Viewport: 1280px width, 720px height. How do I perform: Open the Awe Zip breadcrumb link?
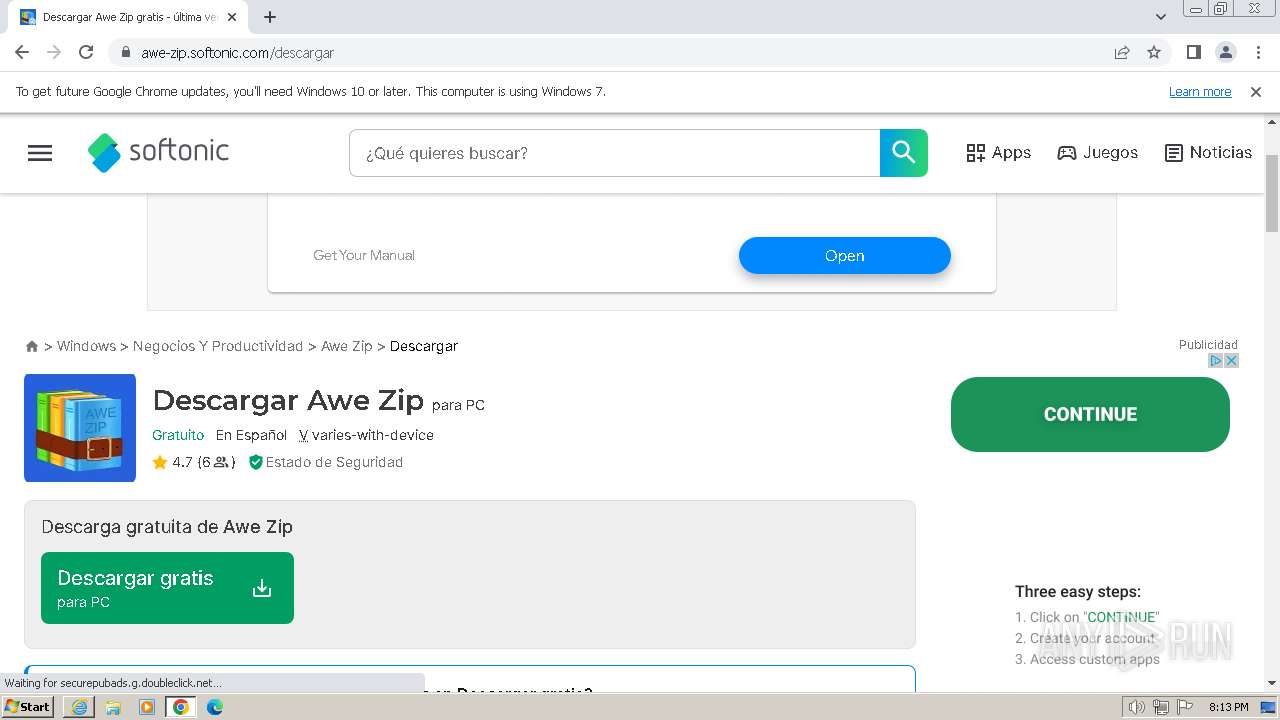tap(346, 346)
